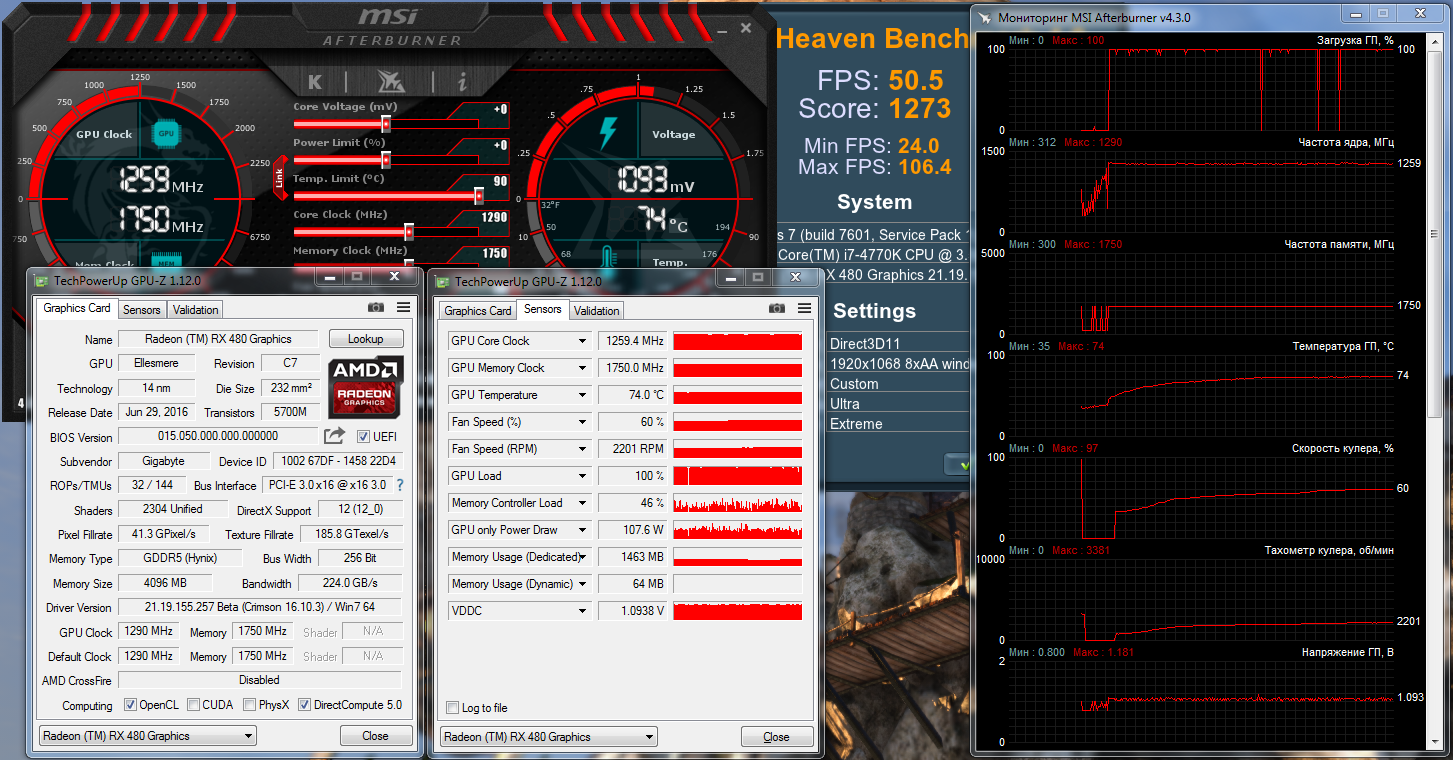Open hamburger menu in Sensors GPU-Z window

point(803,309)
